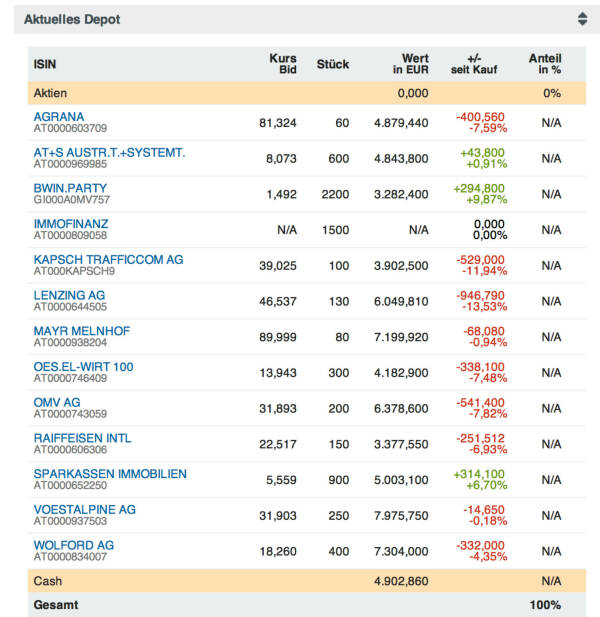600x617 pixels.
Task: Select KAPSCH TRAFFICCOM AG link
Action: 108,259
